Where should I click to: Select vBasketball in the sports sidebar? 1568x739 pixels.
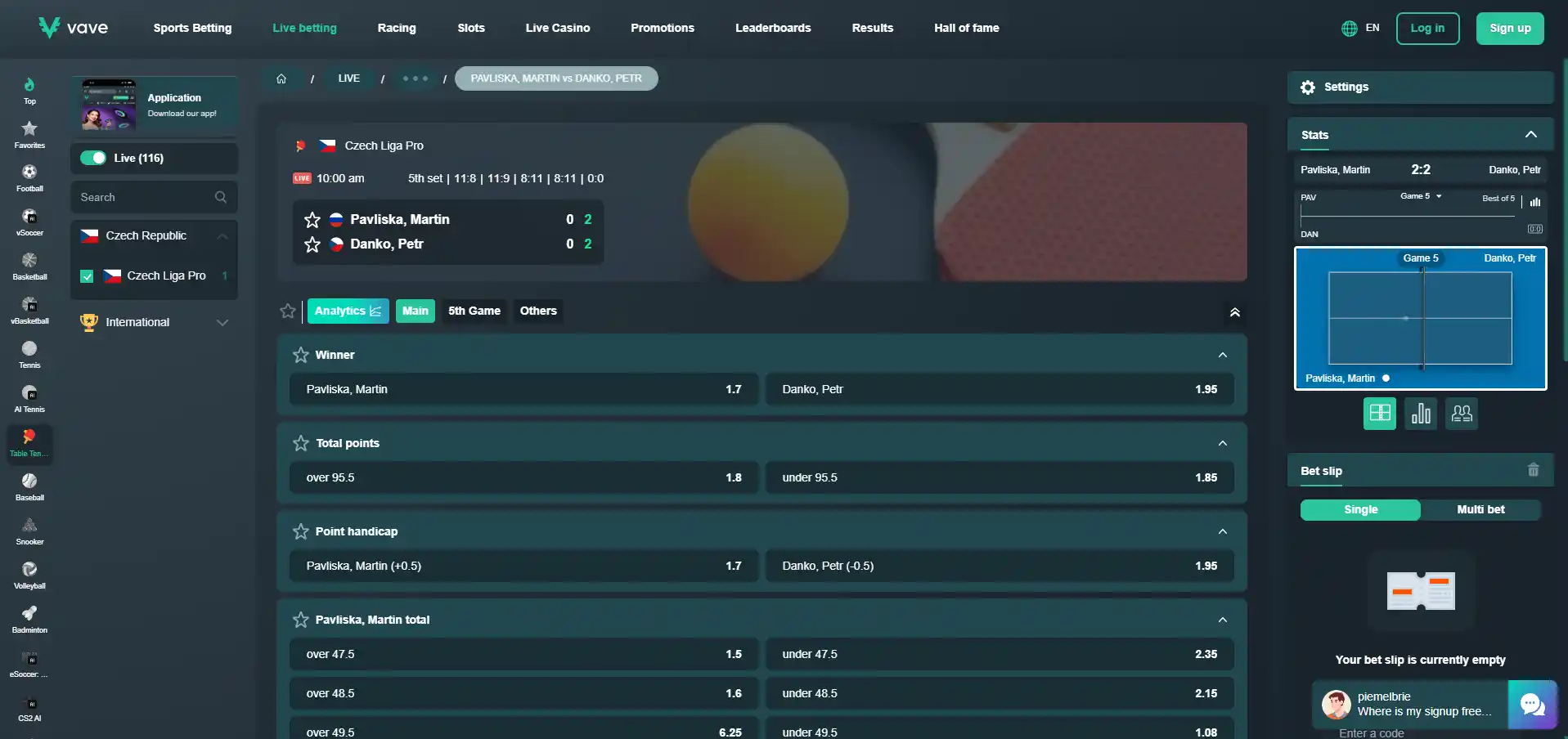(29, 311)
